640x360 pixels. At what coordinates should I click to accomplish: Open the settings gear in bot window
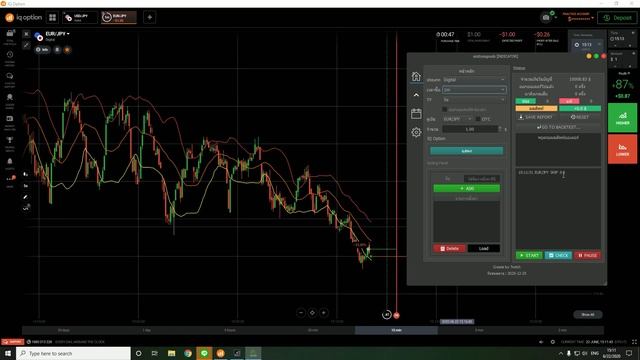(416, 132)
